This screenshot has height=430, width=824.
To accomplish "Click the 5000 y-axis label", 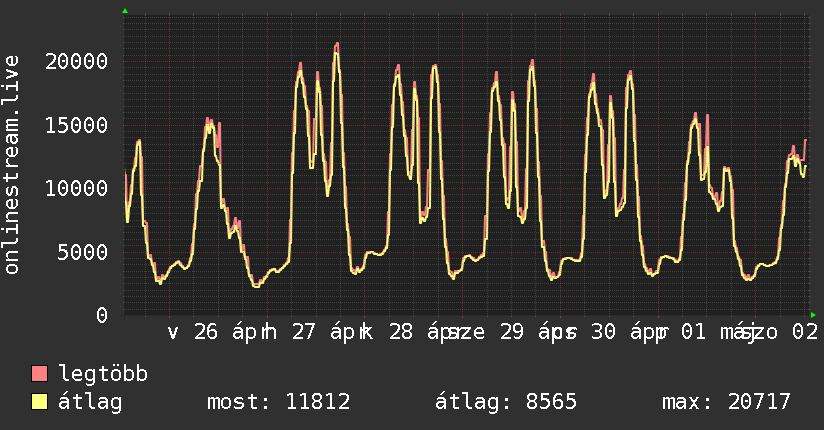I will pyautogui.click(x=83, y=252).
